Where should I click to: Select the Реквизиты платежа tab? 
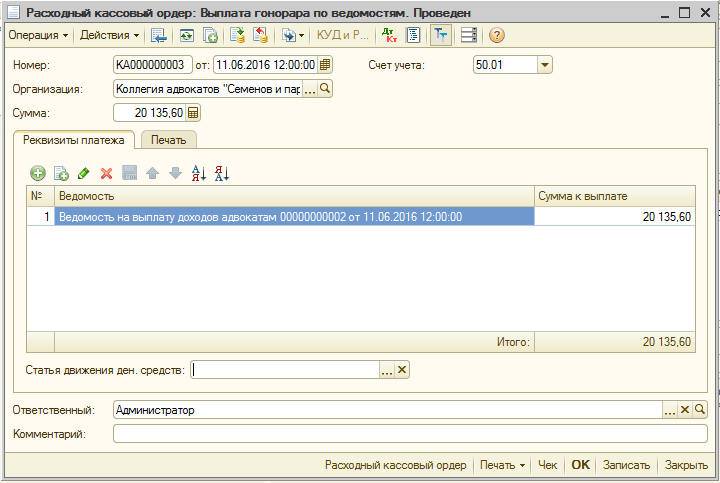74,140
